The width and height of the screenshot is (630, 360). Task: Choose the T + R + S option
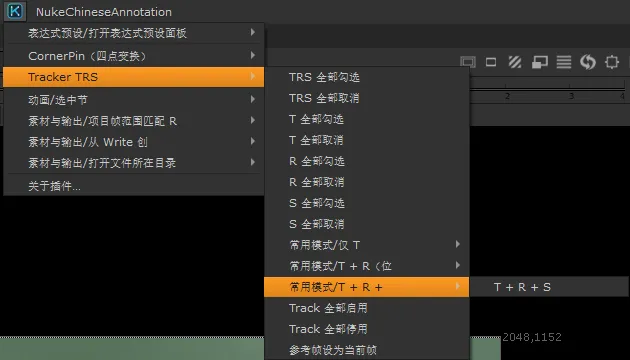[x=550, y=287]
